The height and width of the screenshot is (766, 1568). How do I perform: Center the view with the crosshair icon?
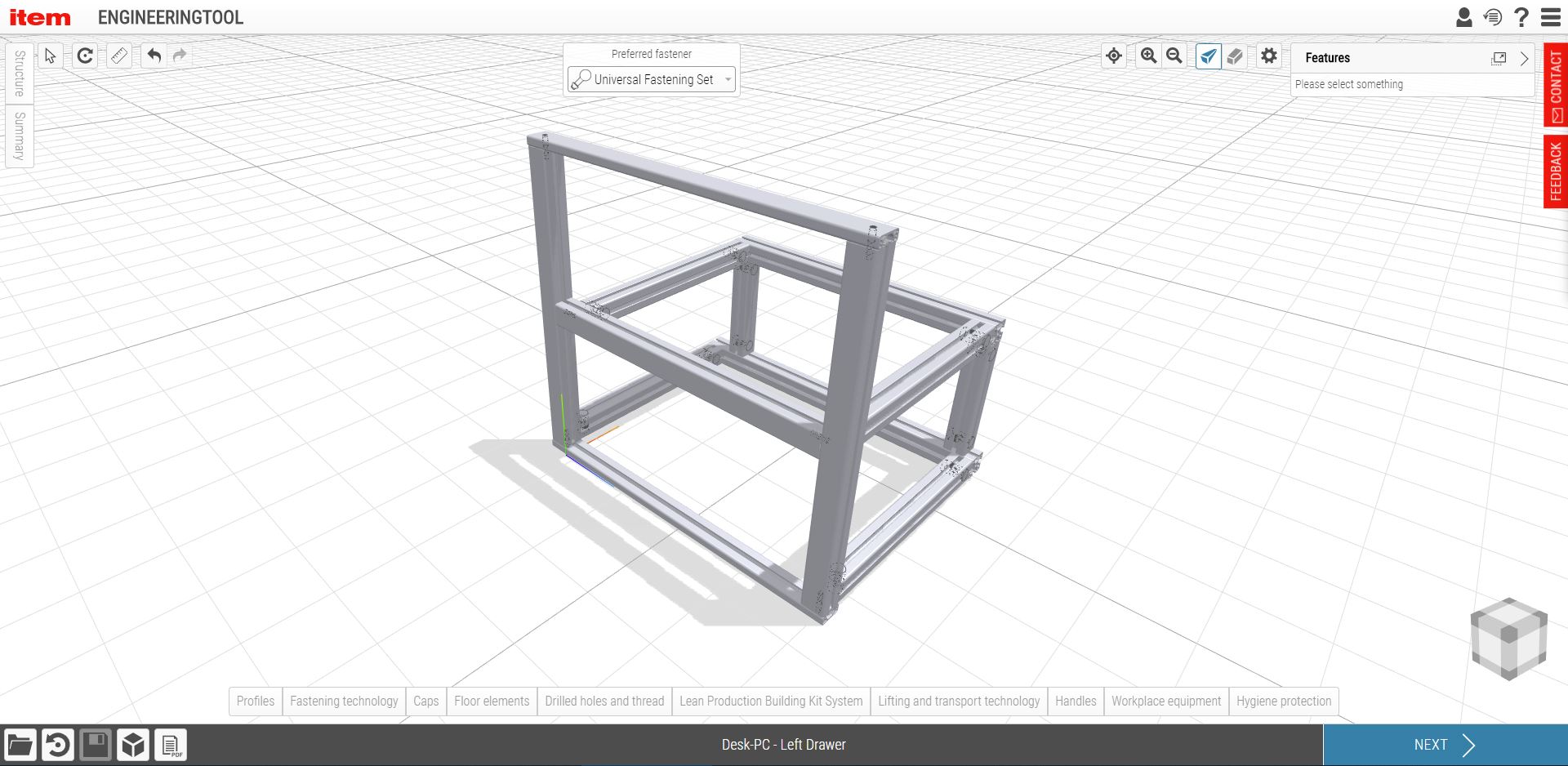pos(1114,56)
